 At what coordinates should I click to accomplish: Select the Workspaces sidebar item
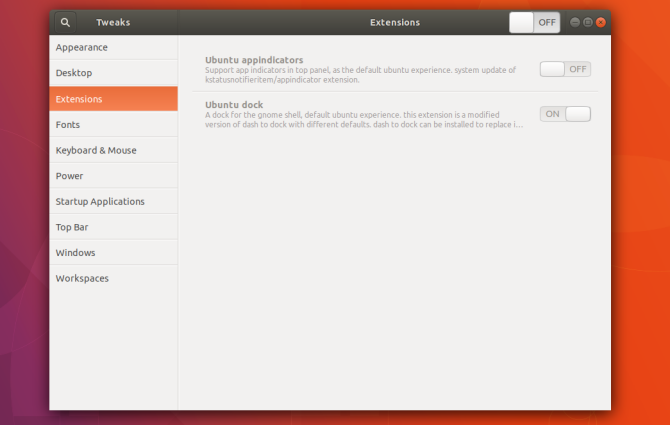tap(113, 278)
